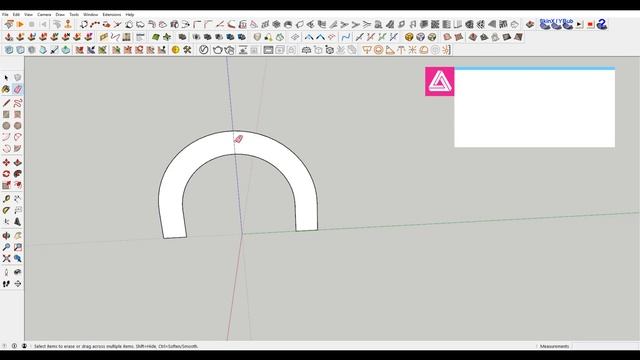Click the orange play button in top toolbar
Screen dimensions: 640x360
(x=20, y=24)
